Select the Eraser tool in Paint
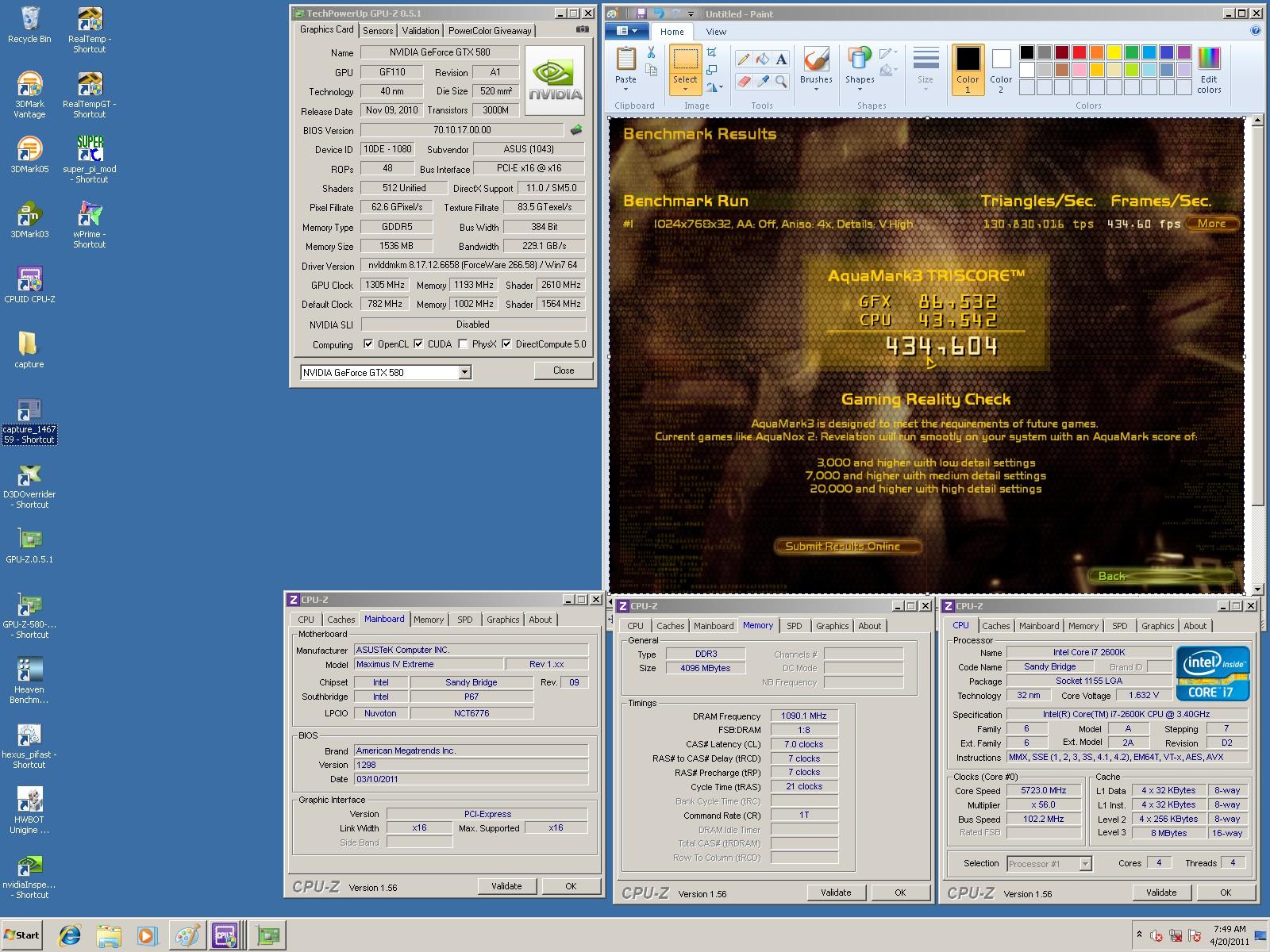The width and height of the screenshot is (1270, 952). click(x=743, y=81)
